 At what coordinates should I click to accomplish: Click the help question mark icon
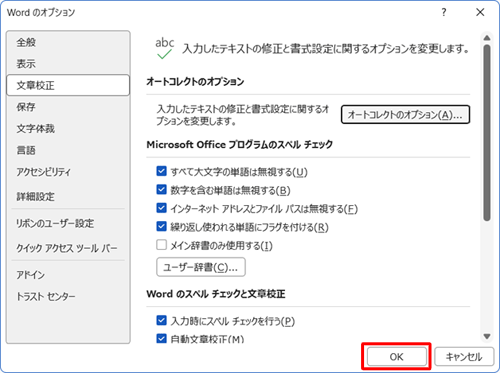point(444,12)
